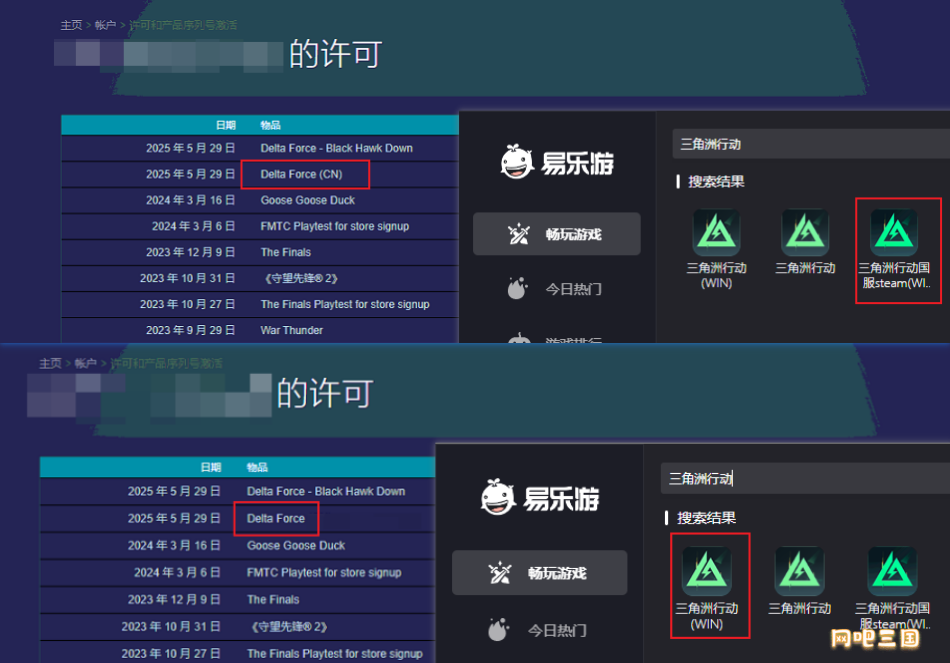Viewport: 950px width, 663px height.
Task: Click 日期 column header in lower license table
Action: 210,467
